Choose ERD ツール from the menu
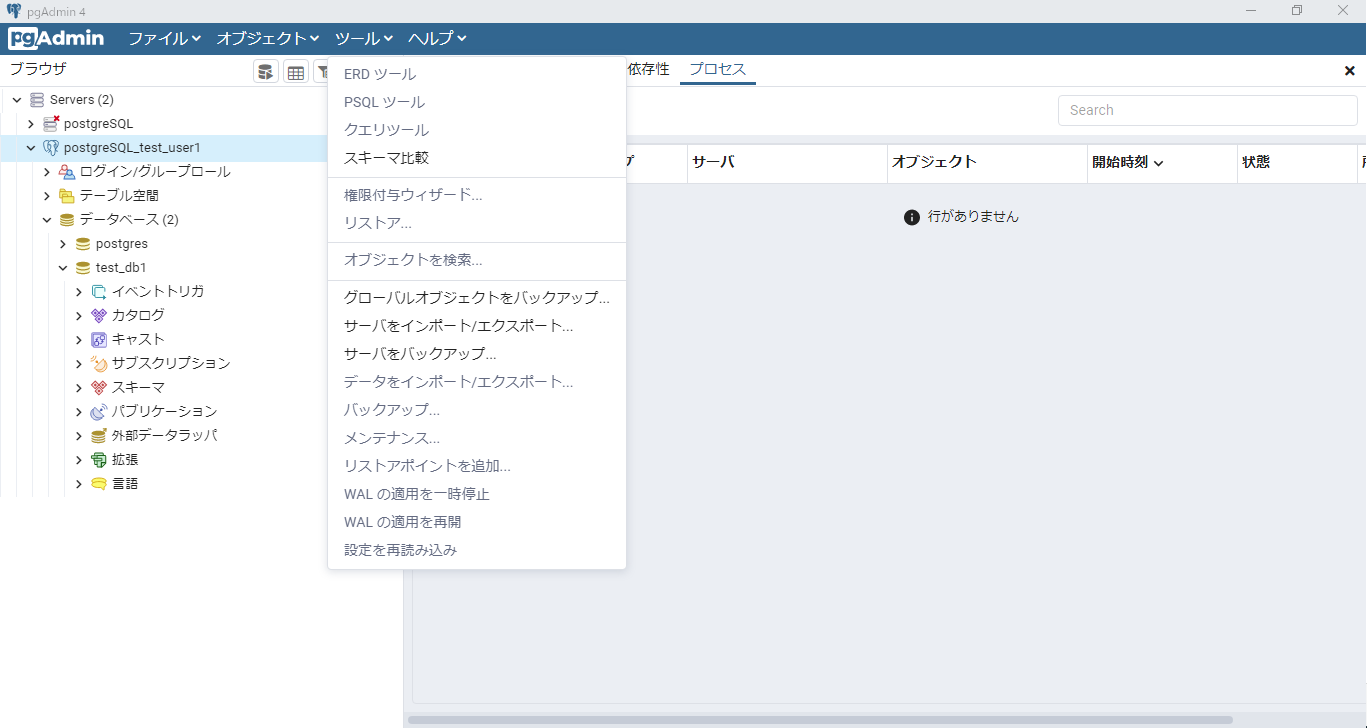This screenshot has width=1367, height=728. coord(477,74)
